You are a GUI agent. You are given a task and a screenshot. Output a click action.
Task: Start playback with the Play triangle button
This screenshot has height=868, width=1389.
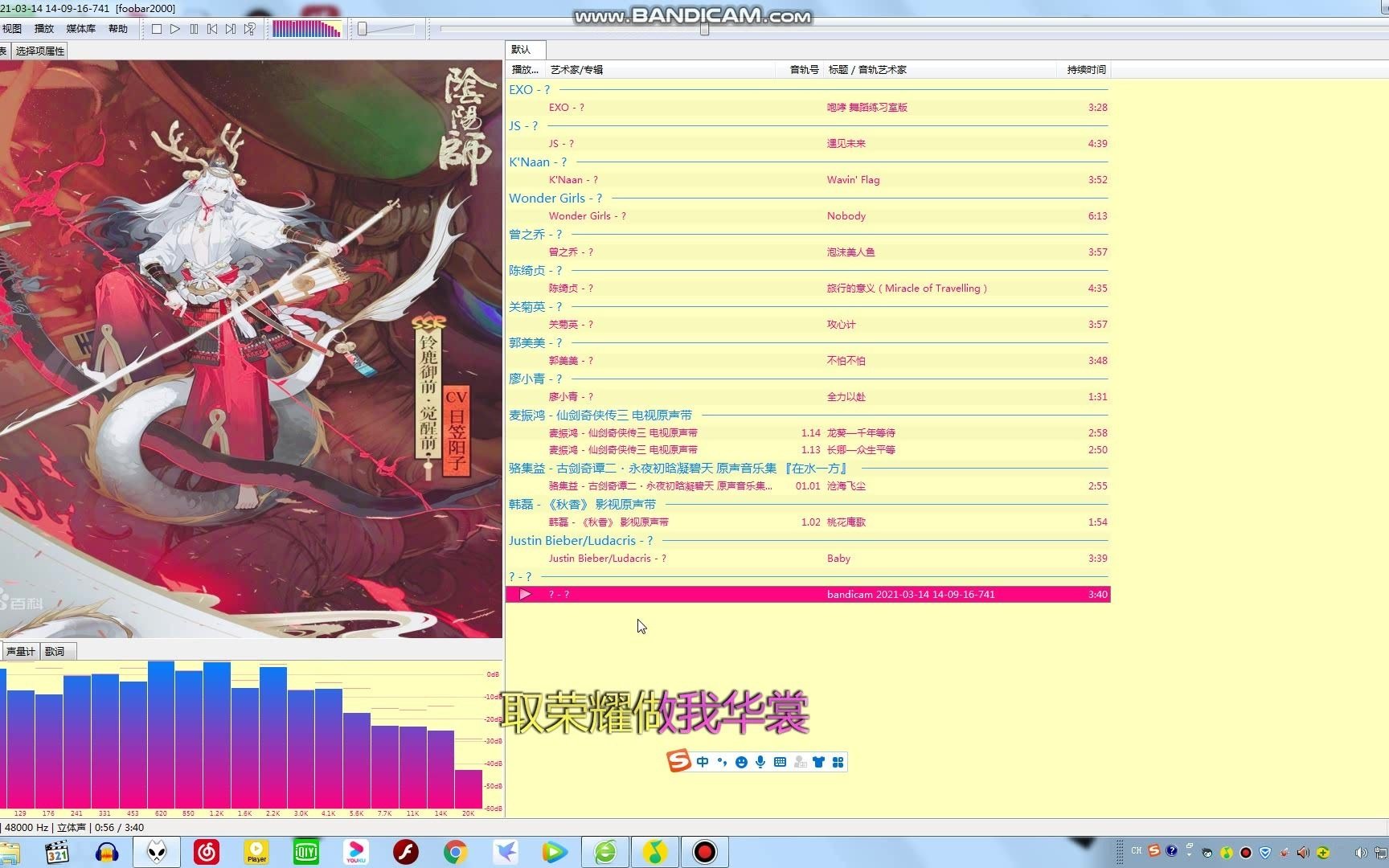175,29
